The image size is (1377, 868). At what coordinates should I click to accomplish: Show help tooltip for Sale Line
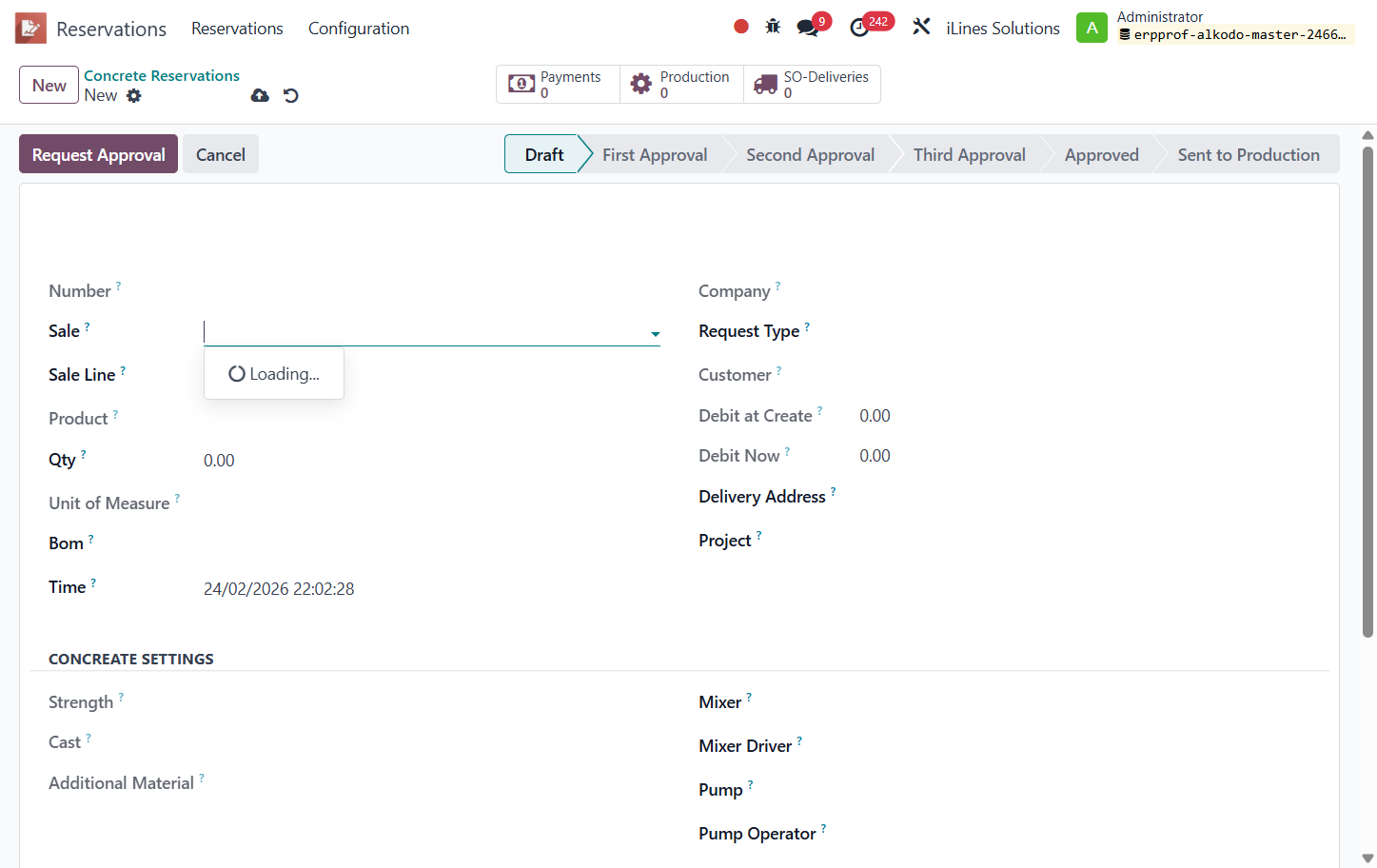pos(123,369)
